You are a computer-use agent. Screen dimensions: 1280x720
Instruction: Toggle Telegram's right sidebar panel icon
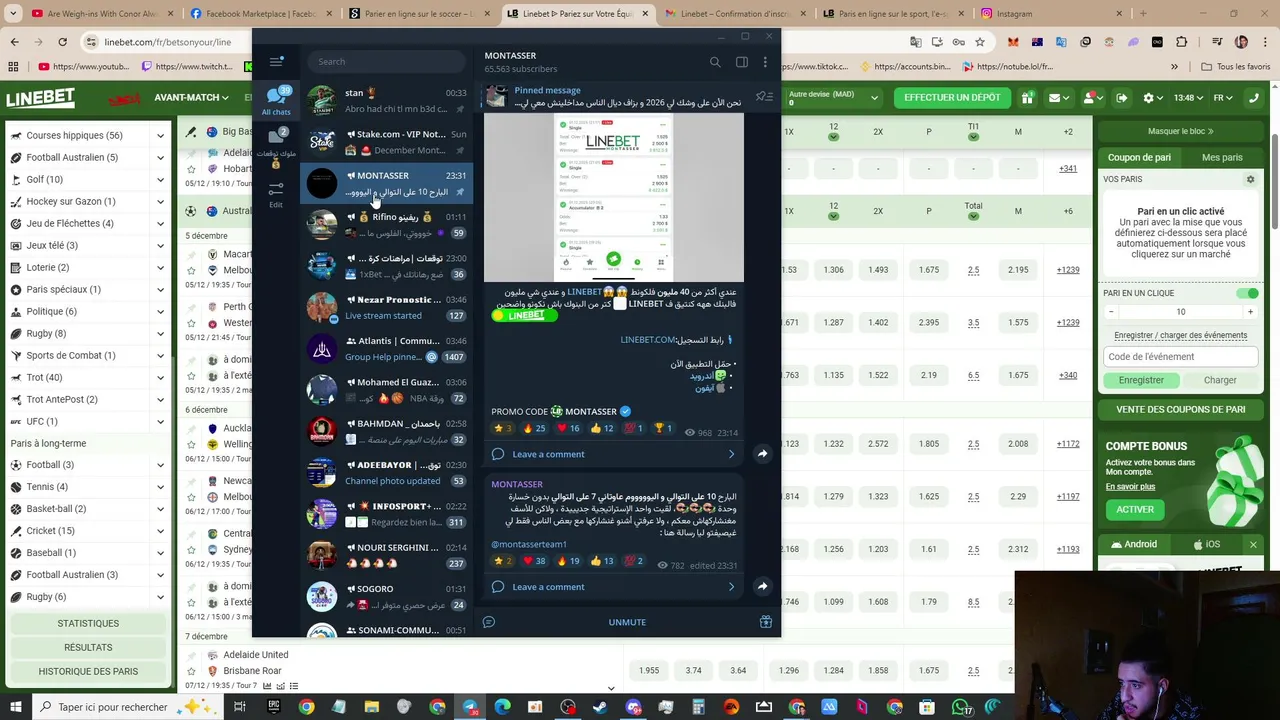pos(742,62)
